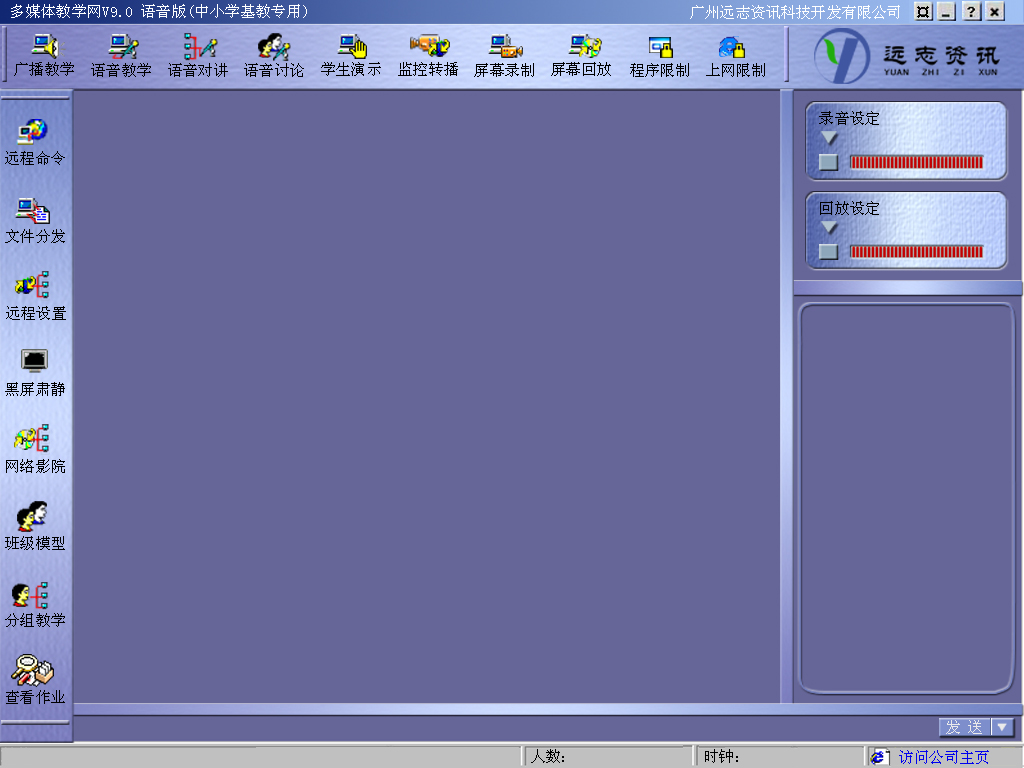This screenshot has height=768, width=1024.
Task: Open 上网限制 internet restriction
Action: [735, 56]
